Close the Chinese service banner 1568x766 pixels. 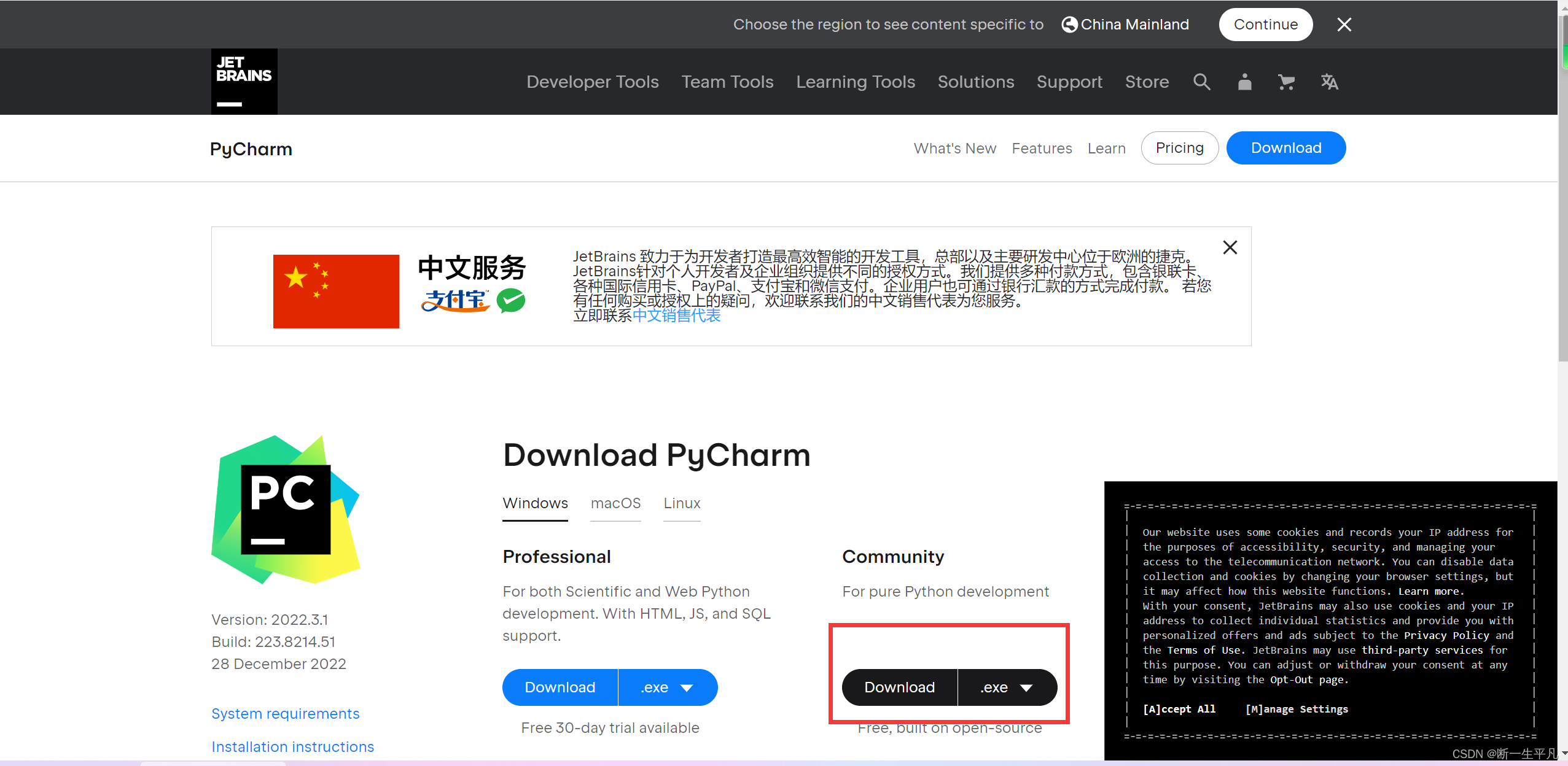click(1230, 247)
